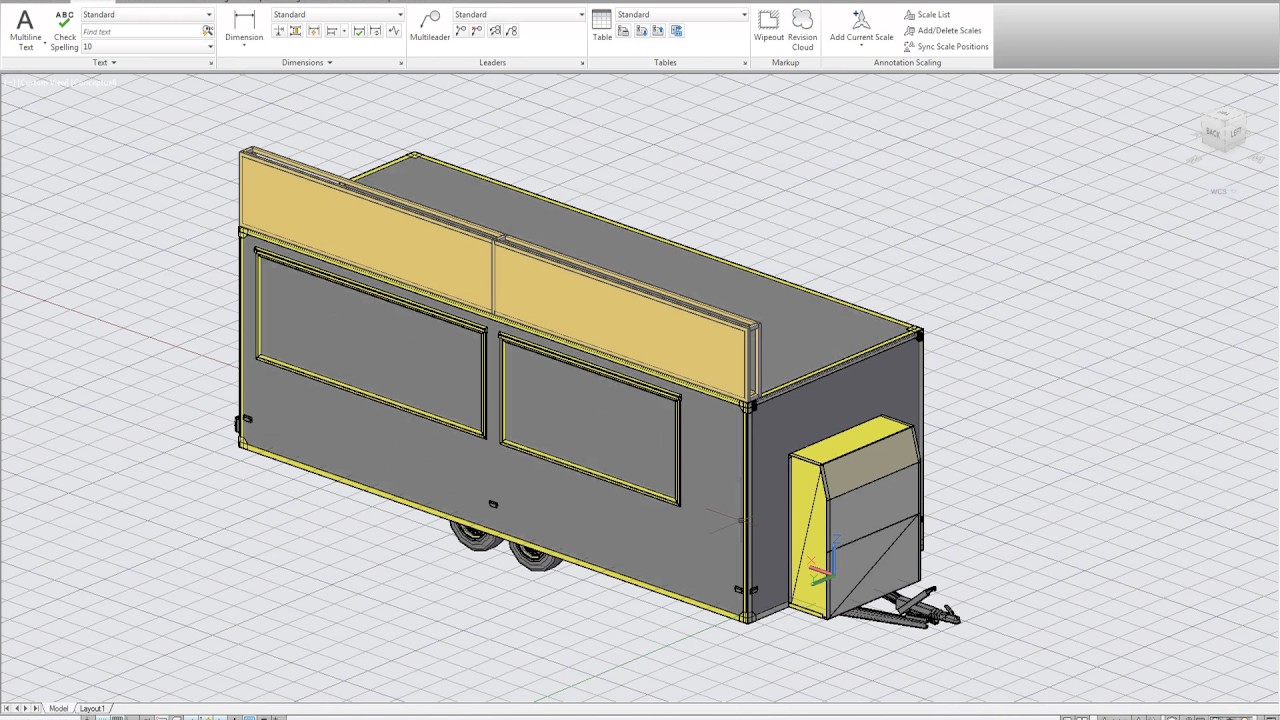Screen dimensions: 1280x720
Task: Click the Extract Data table icon
Action: 624,31
